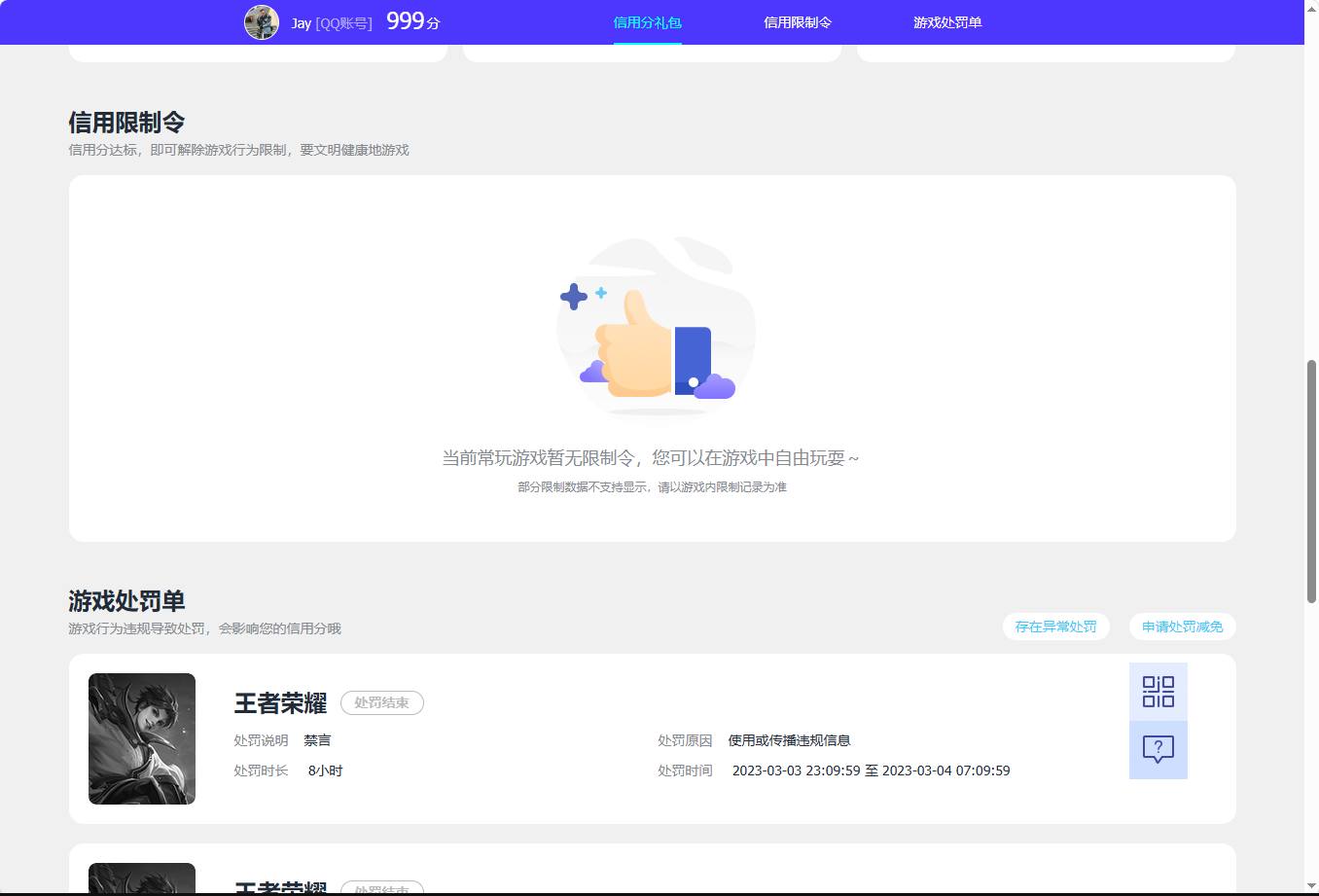Viewport: 1319px width, 896px height.
Task: Click 当前常玩游戏暂无限制令 message
Action: [x=651, y=457]
